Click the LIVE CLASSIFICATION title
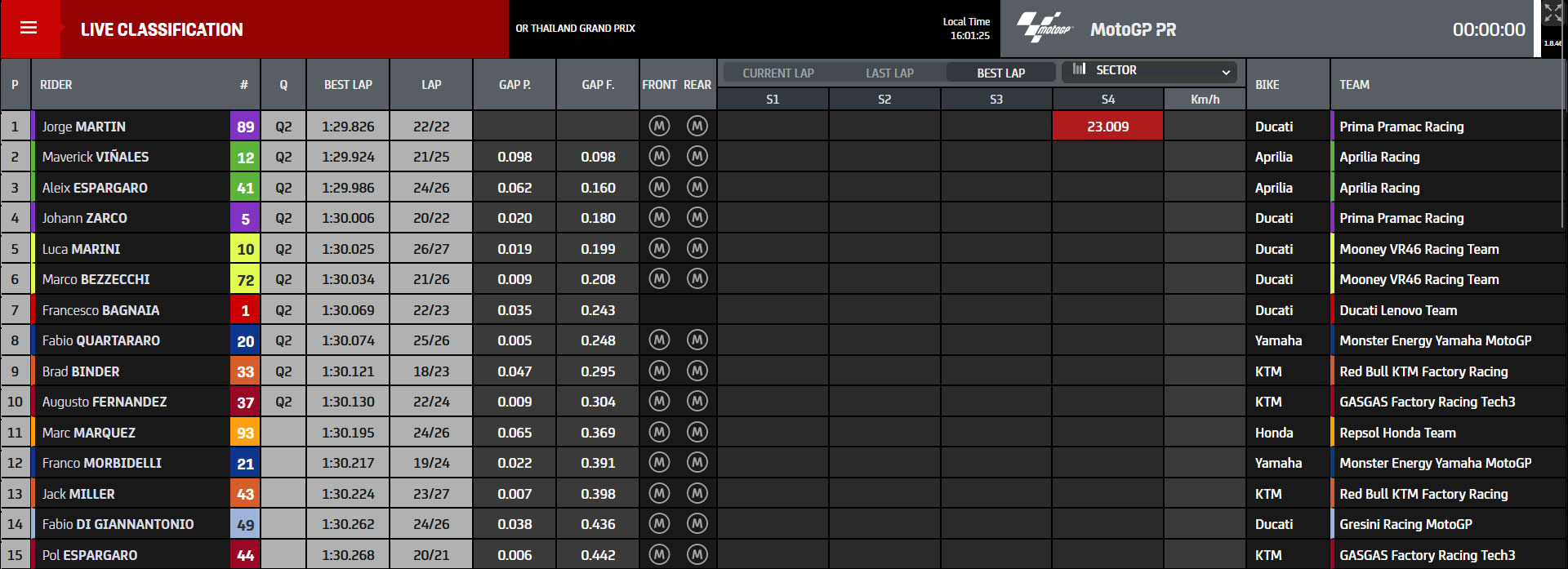Screen dimensions: 1568x569 pyautogui.click(x=162, y=29)
